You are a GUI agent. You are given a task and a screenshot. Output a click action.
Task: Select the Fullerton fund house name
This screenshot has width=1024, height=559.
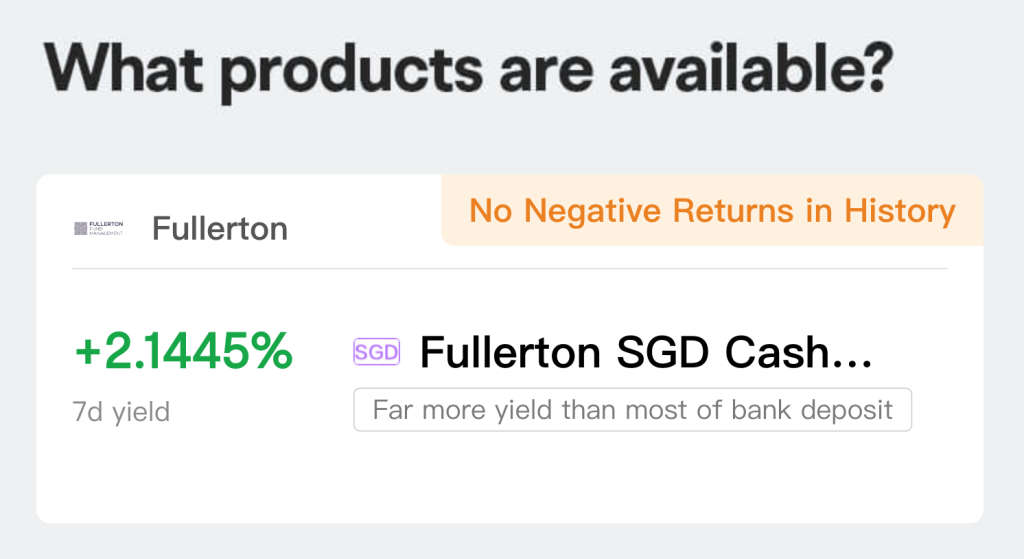point(219,229)
